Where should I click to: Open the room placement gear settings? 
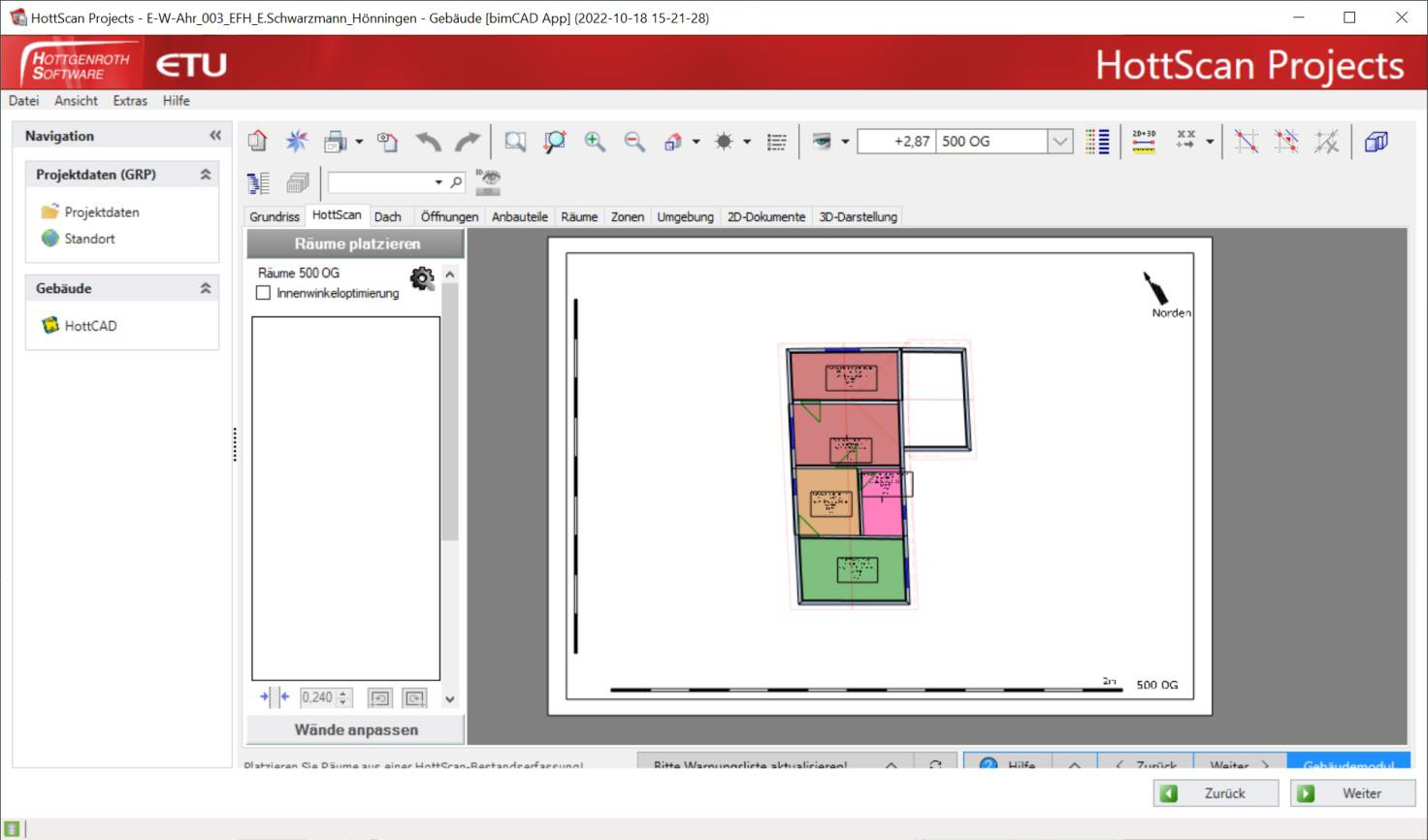(x=422, y=279)
